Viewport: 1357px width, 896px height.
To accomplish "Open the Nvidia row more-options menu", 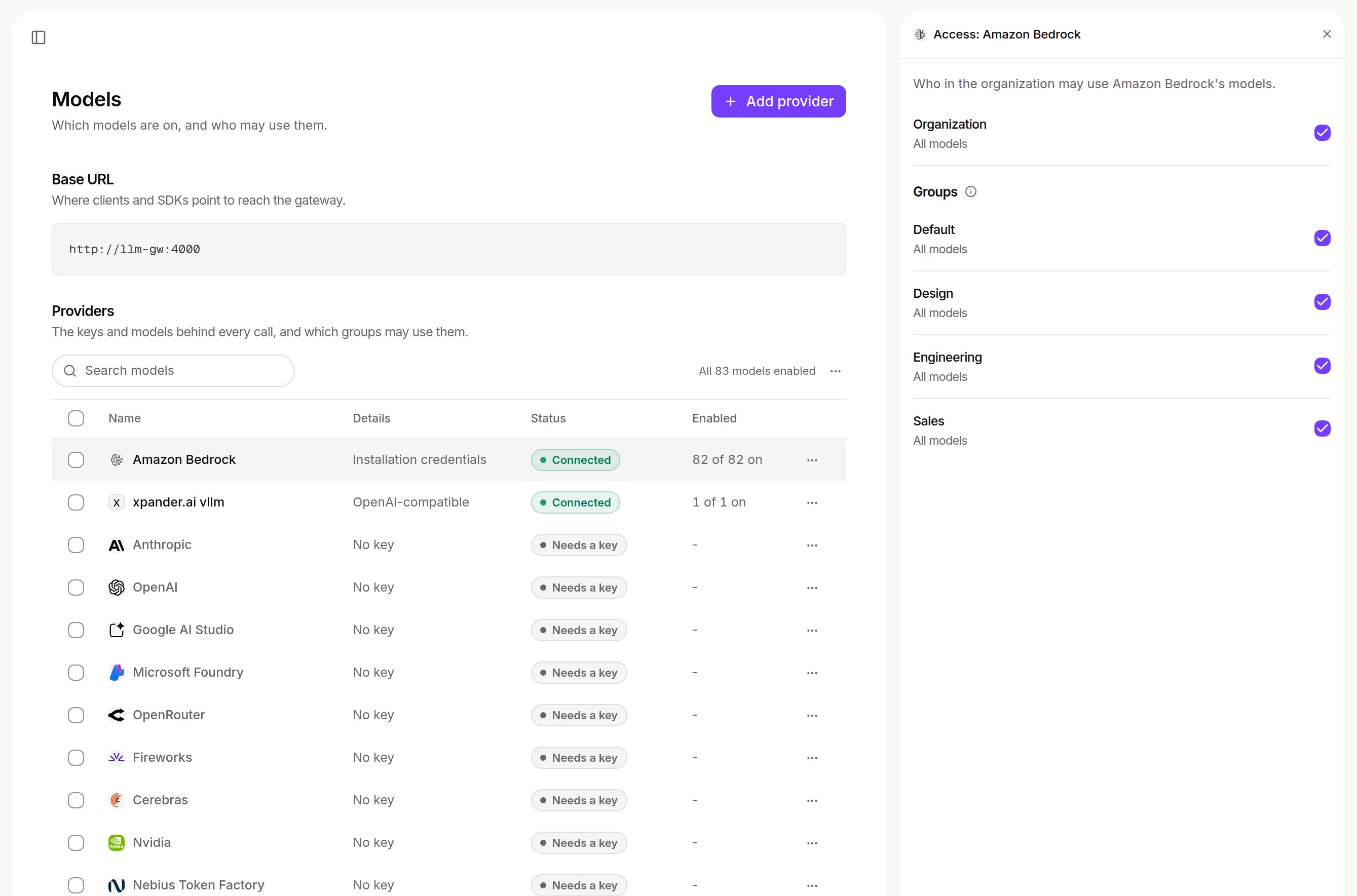I will click(x=812, y=843).
